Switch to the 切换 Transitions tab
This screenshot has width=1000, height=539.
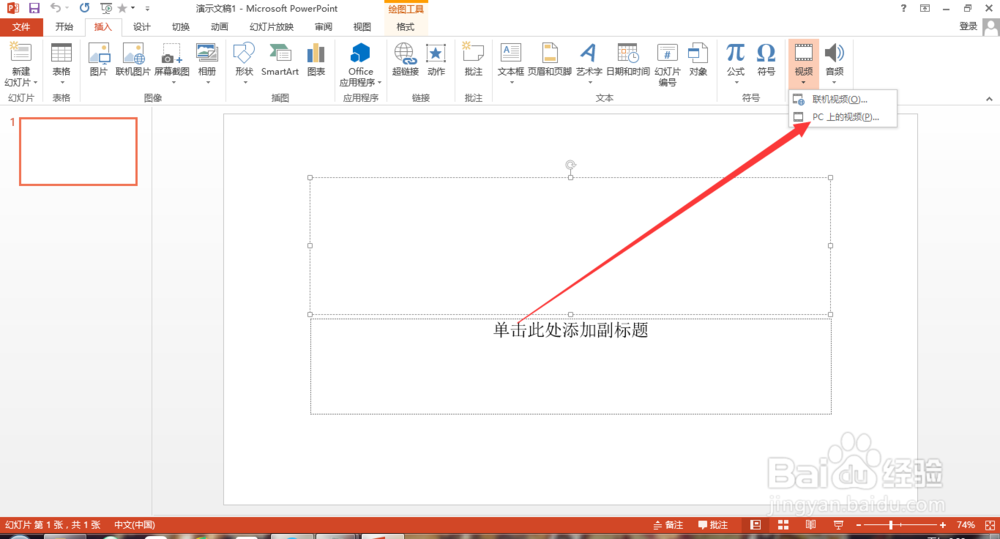click(x=180, y=27)
